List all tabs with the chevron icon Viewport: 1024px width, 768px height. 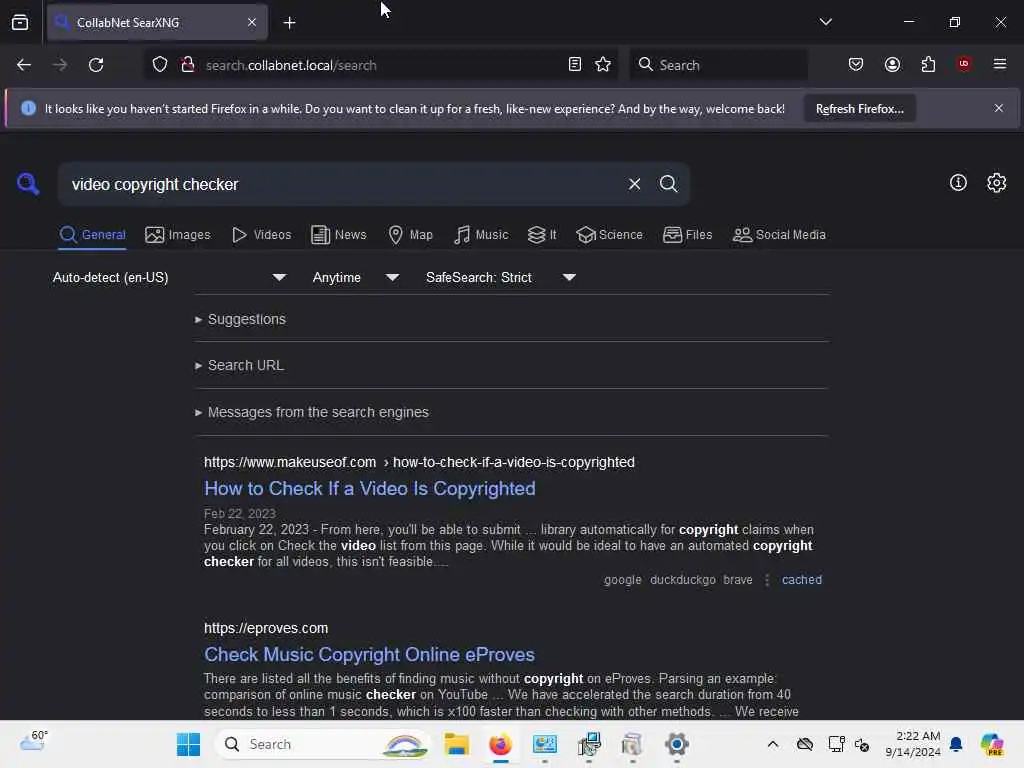(825, 22)
